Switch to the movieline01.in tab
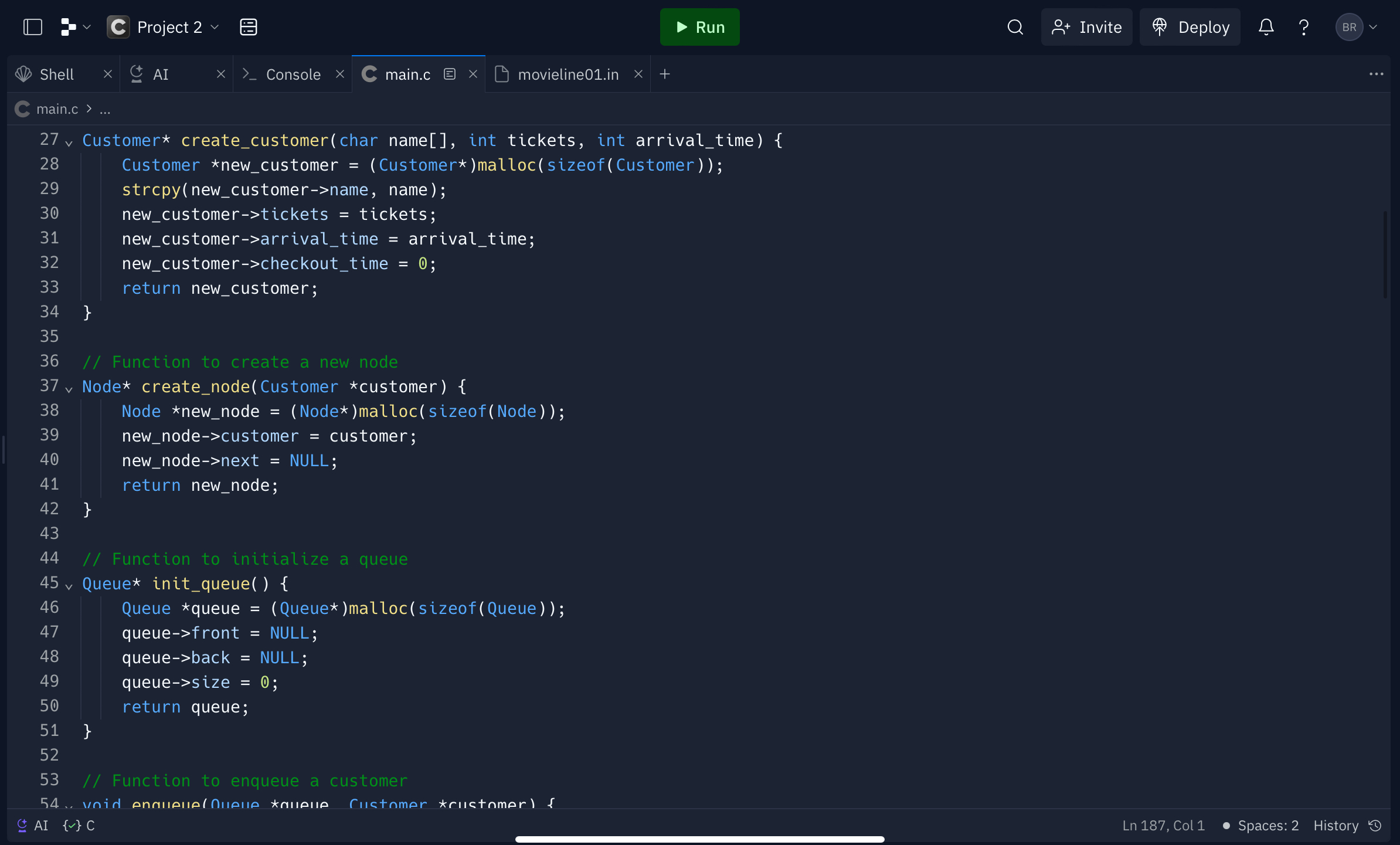Viewport: 1400px width, 845px height. coord(567,74)
